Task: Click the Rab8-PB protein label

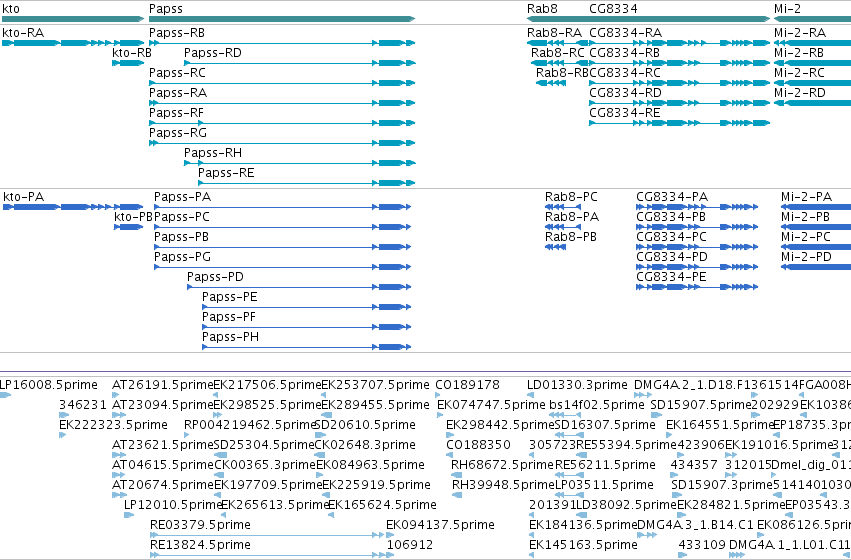Action: tap(571, 237)
